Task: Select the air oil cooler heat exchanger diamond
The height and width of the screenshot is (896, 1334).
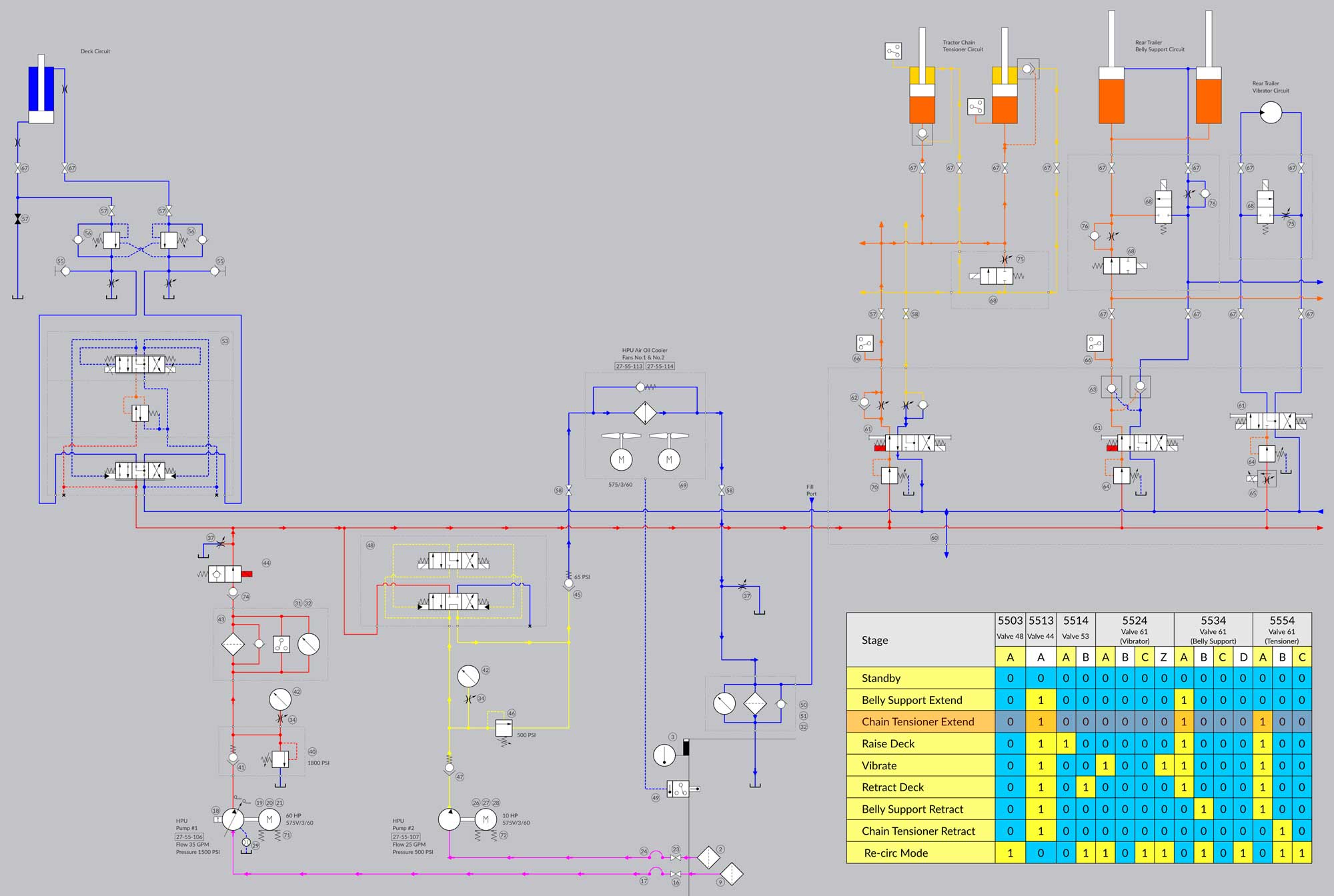Action: [x=645, y=413]
